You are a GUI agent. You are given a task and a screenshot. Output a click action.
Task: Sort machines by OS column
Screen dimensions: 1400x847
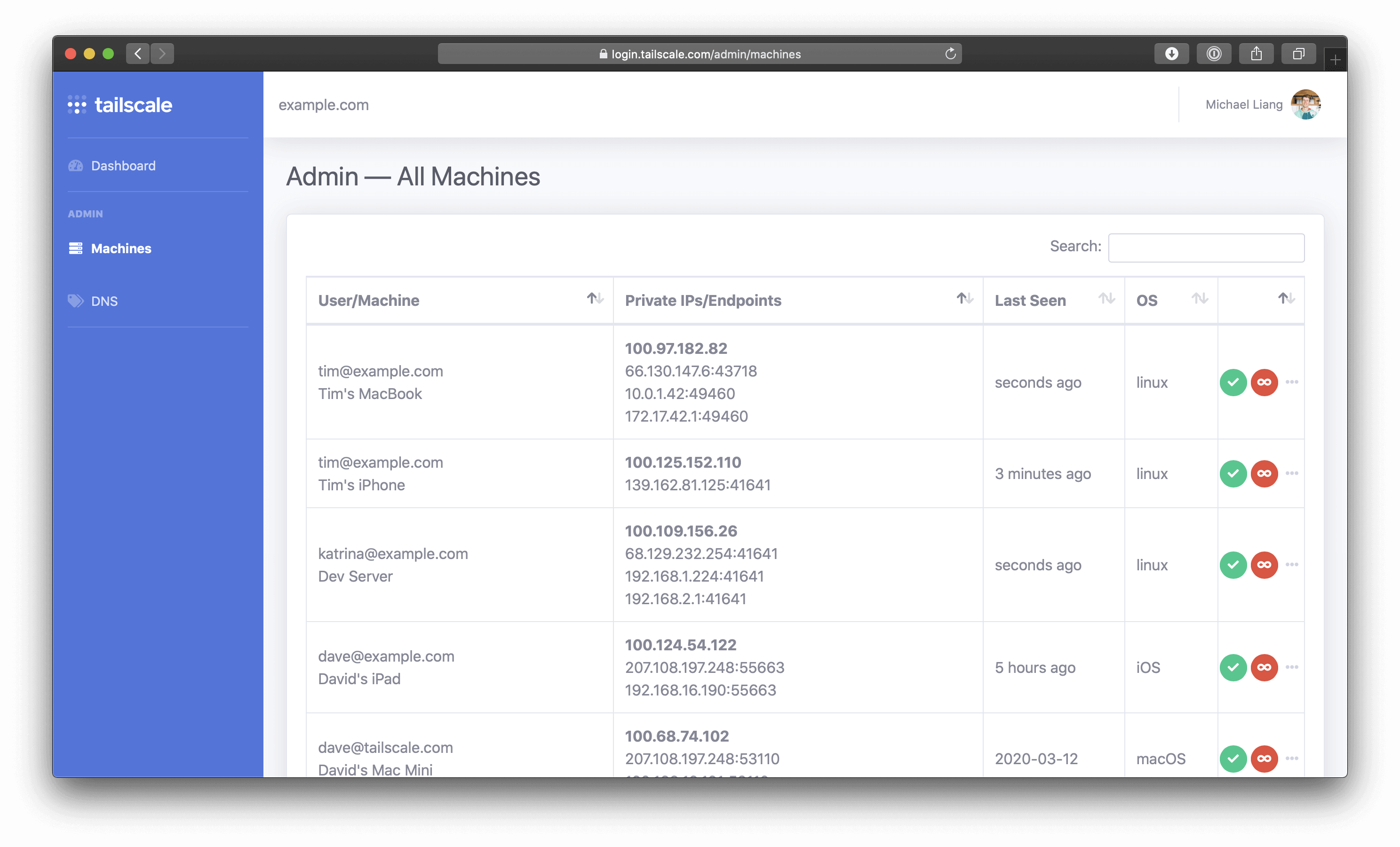pos(1200,298)
